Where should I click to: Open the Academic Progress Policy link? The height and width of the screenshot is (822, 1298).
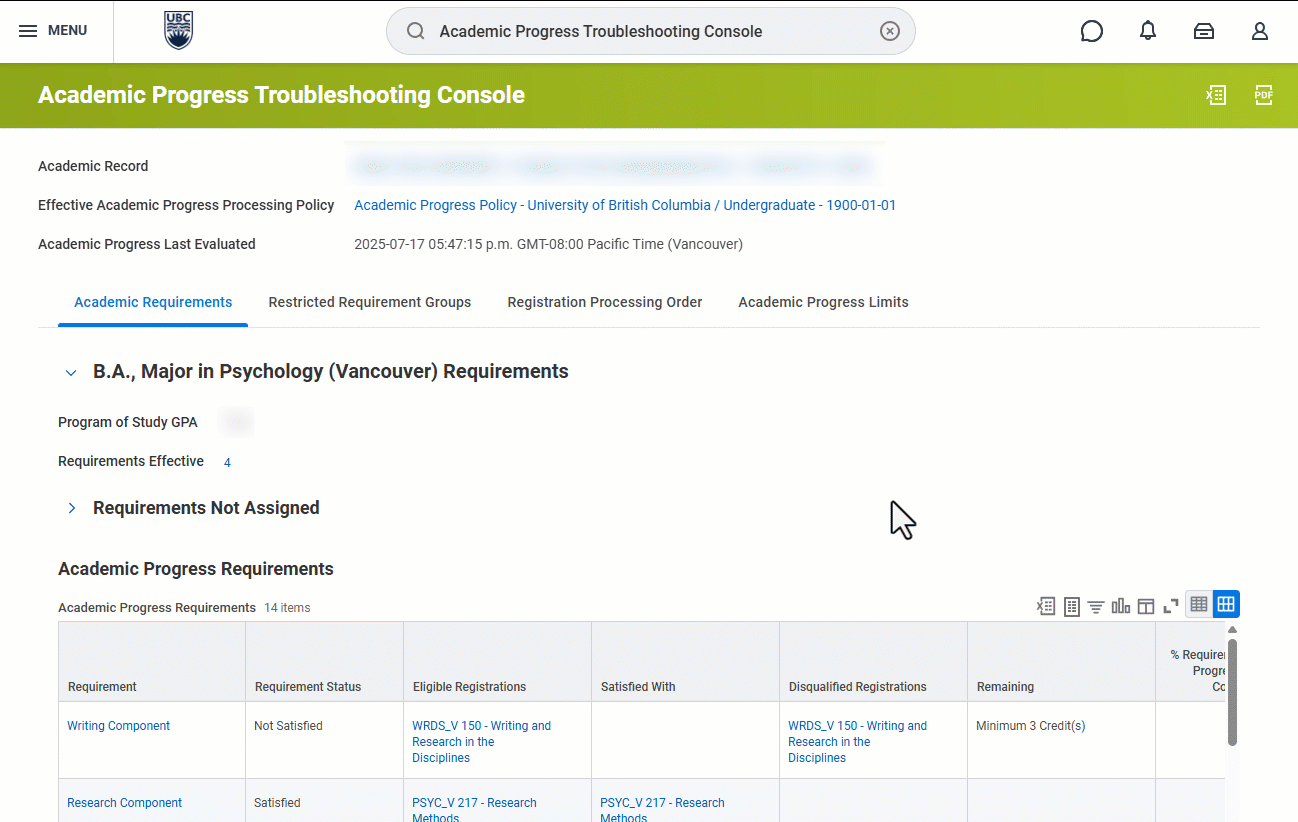click(625, 205)
